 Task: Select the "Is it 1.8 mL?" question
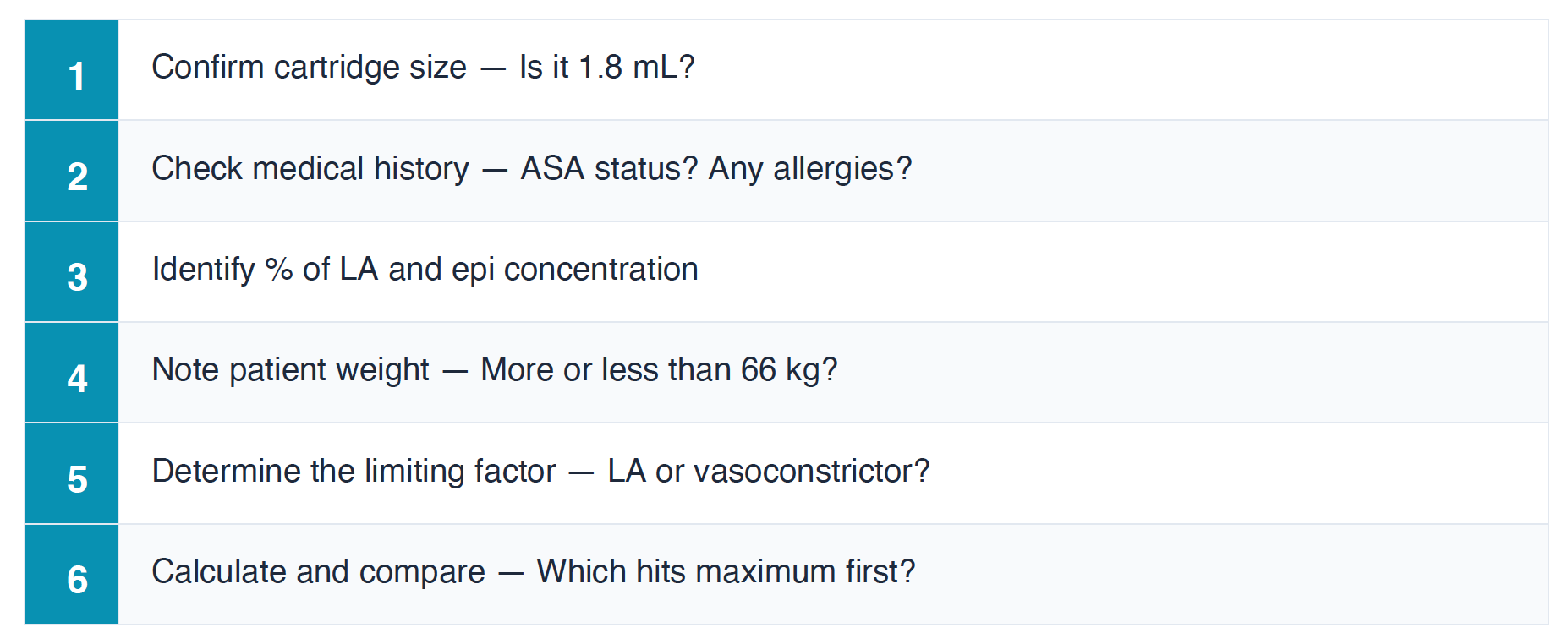[606, 68]
